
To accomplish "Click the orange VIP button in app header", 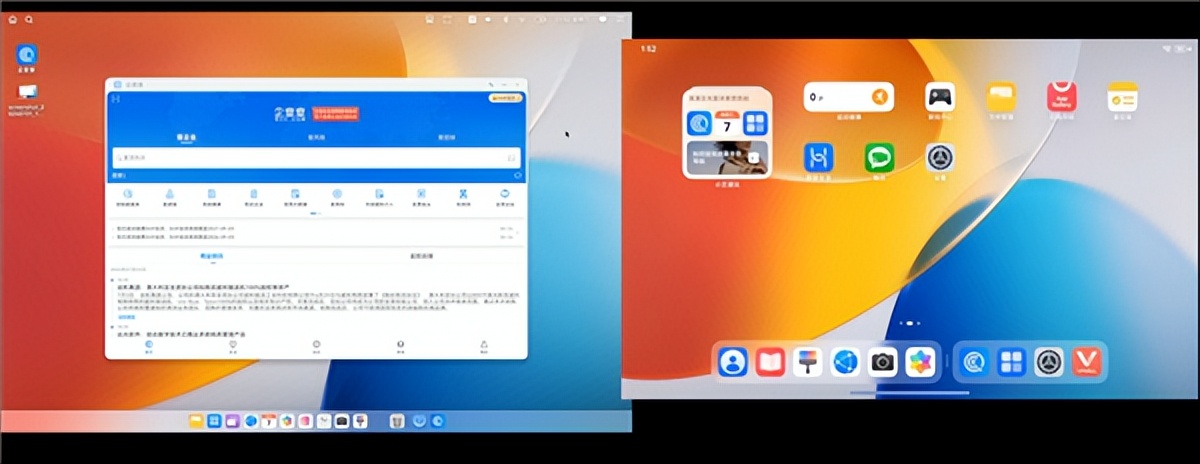I will click(504, 98).
